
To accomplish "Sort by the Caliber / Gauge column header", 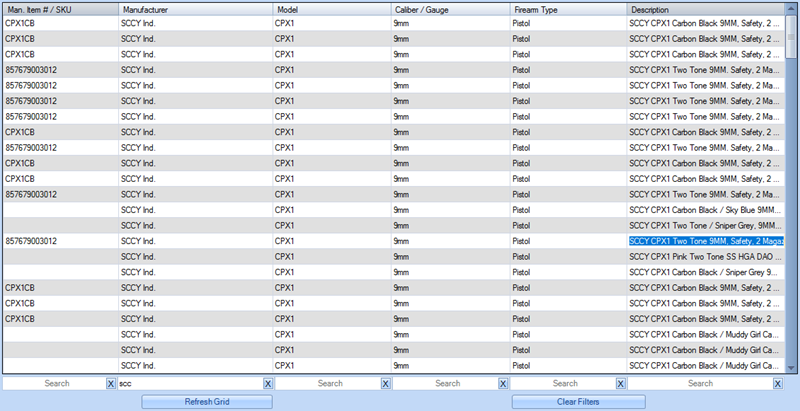I will (451, 10).
